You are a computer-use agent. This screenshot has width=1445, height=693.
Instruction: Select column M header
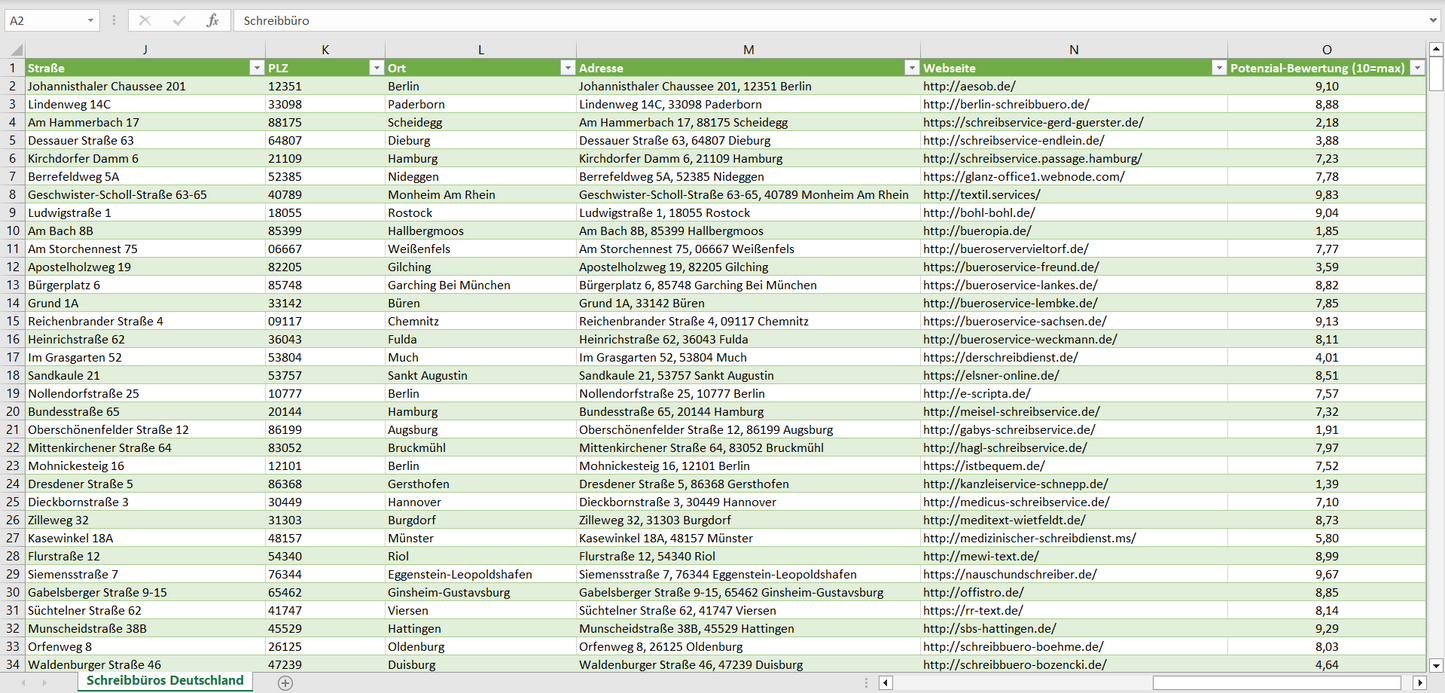pyautogui.click(x=748, y=50)
